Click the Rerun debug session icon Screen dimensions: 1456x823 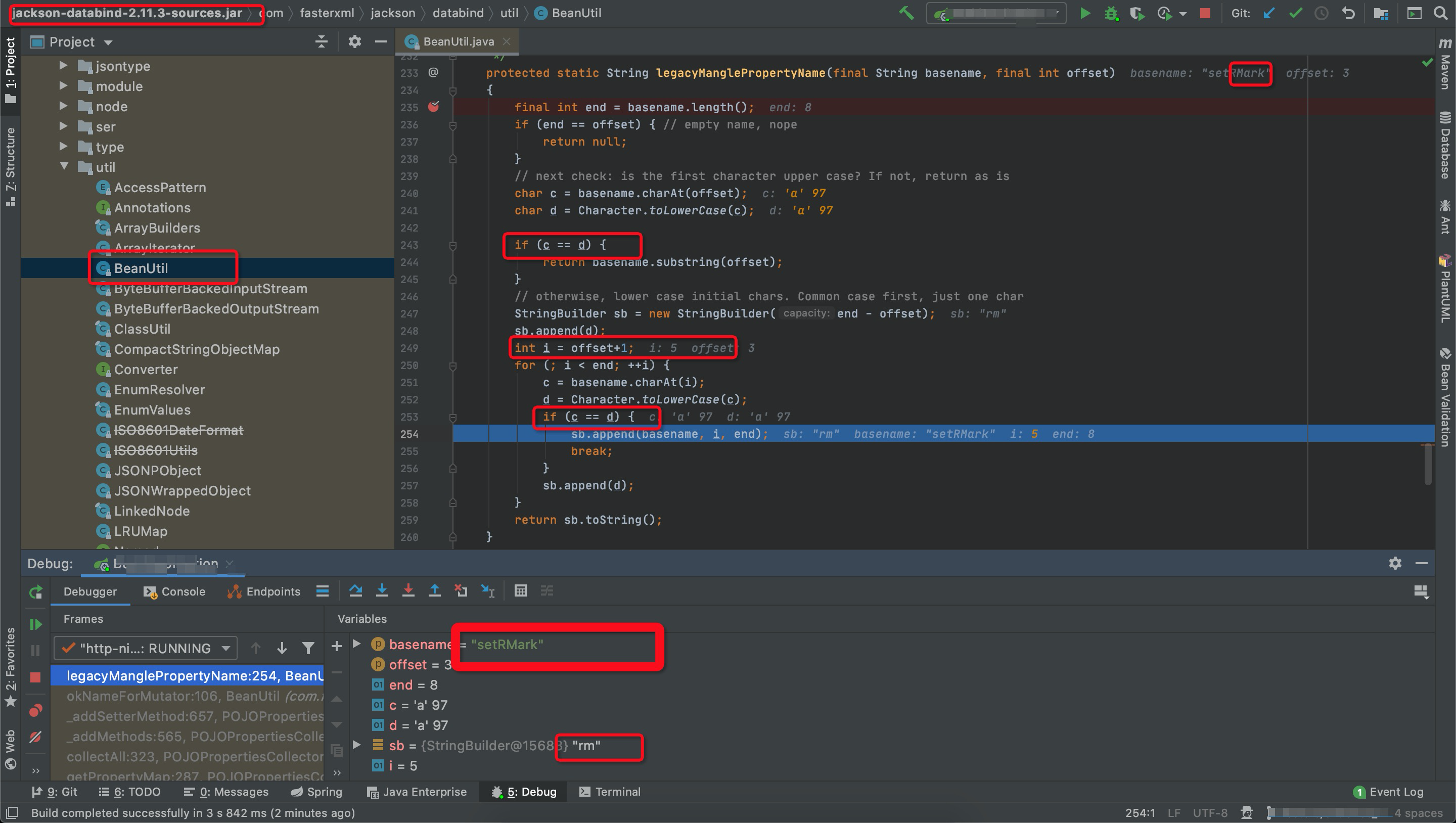pos(35,592)
